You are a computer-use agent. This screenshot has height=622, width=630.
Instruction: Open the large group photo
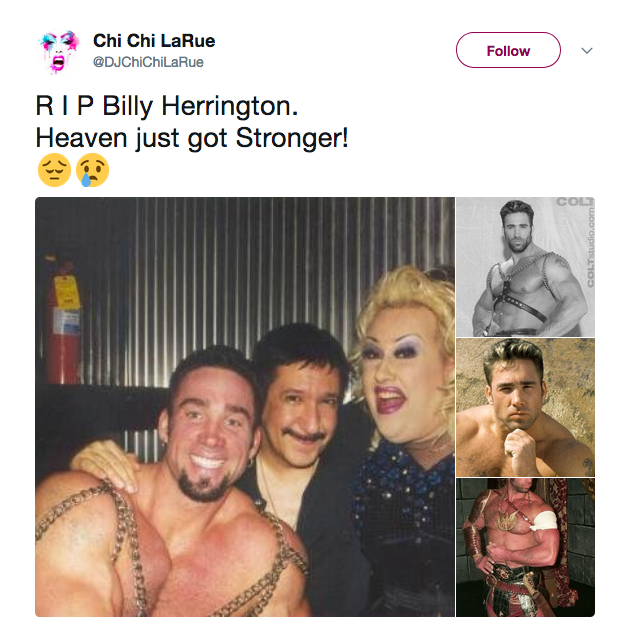(245, 407)
